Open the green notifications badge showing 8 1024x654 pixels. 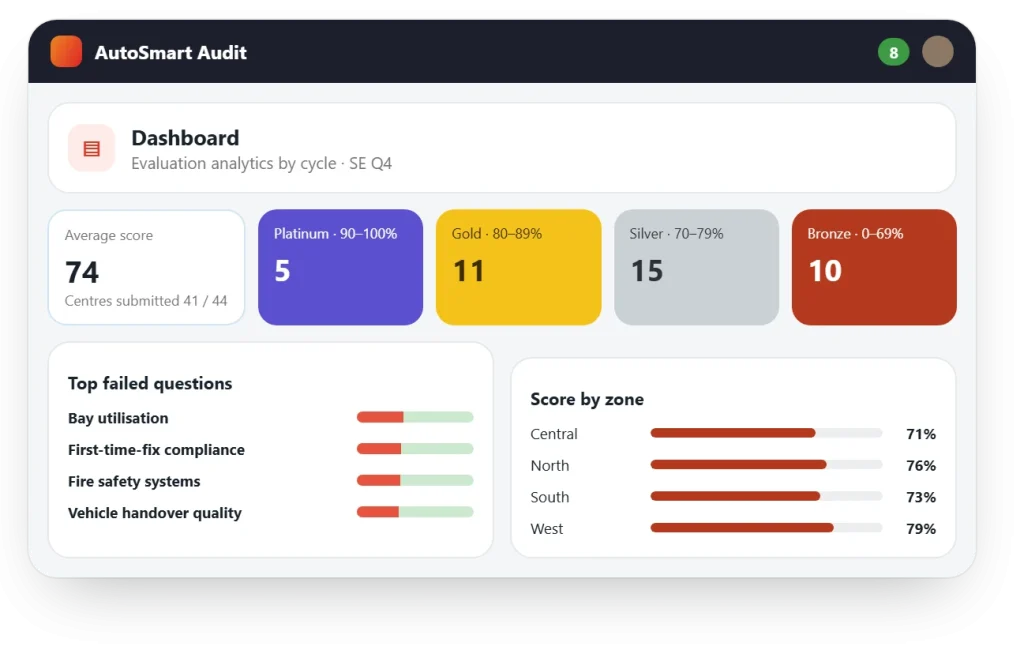point(893,52)
